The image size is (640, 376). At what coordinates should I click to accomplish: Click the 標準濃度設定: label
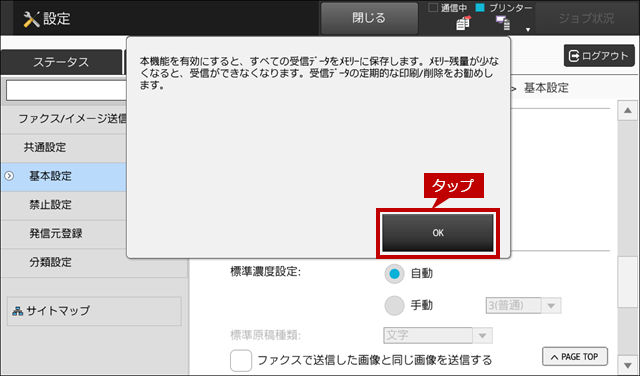click(x=266, y=272)
